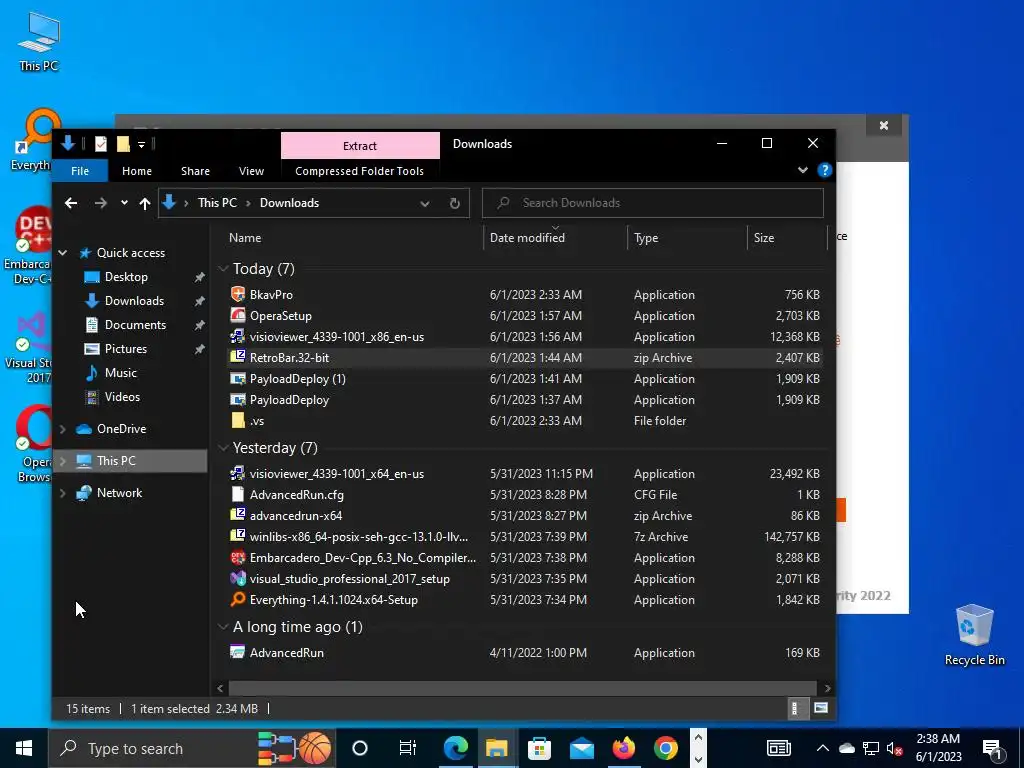Switch to the Share ribbon tab
The width and height of the screenshot is (1024, 768).
point(195,171)
